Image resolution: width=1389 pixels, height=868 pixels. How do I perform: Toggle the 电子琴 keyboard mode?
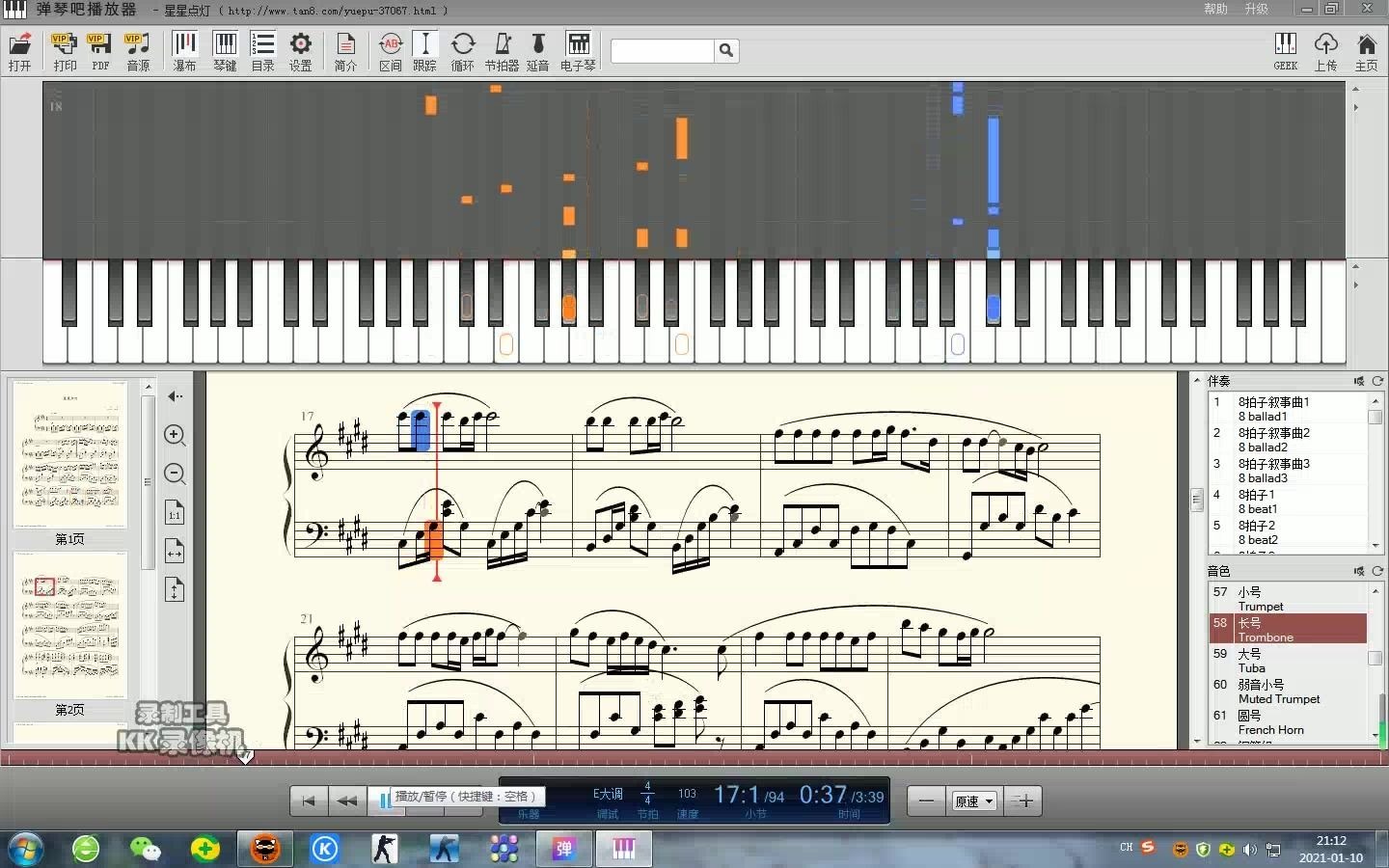(578, 51)
